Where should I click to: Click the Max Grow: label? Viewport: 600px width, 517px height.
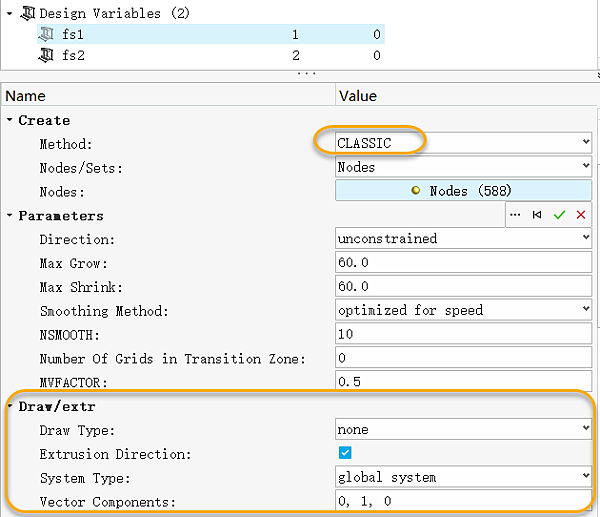point(73,264)
